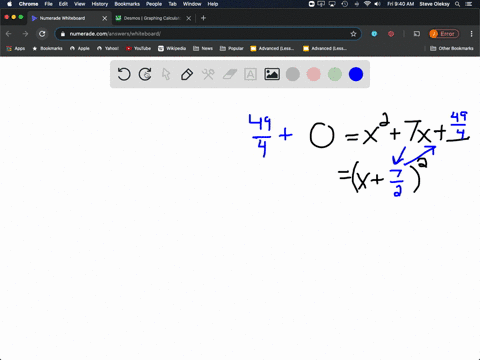The height and width of the screenshot is (360, 480).
Task: Select the text box tool
Action: click(x=250, y=74)
